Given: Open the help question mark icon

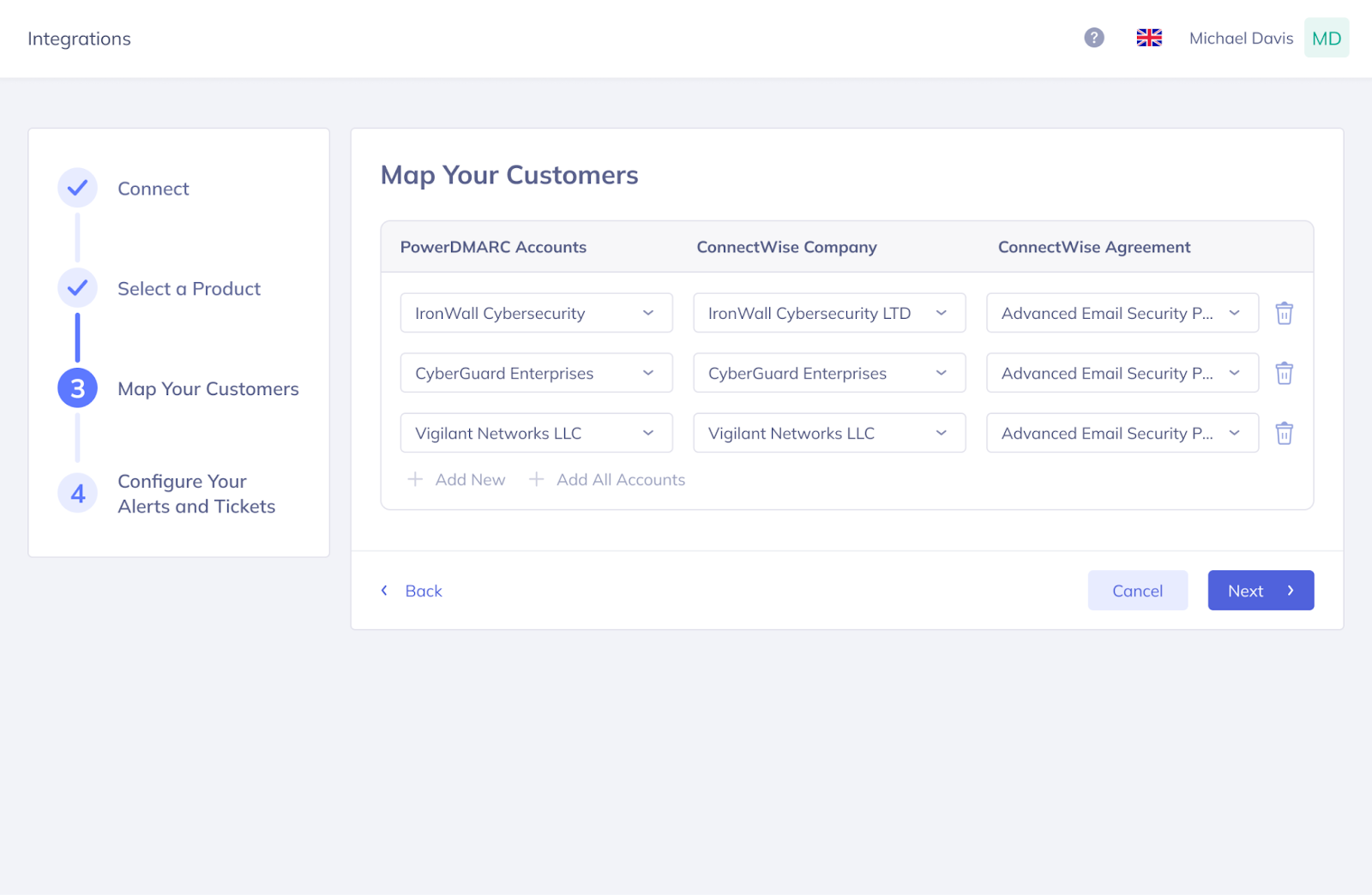Looking at the screenshot, I should (x=1094, y=38).
